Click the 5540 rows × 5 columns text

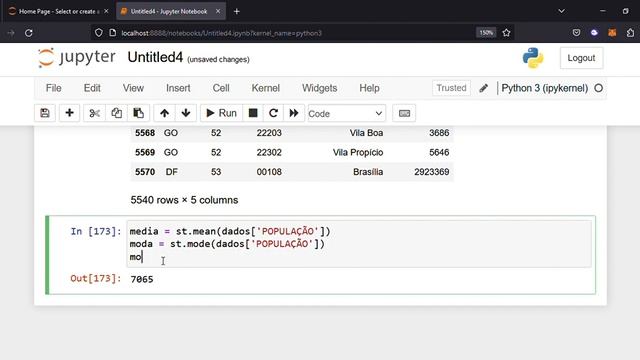point(184,200)
